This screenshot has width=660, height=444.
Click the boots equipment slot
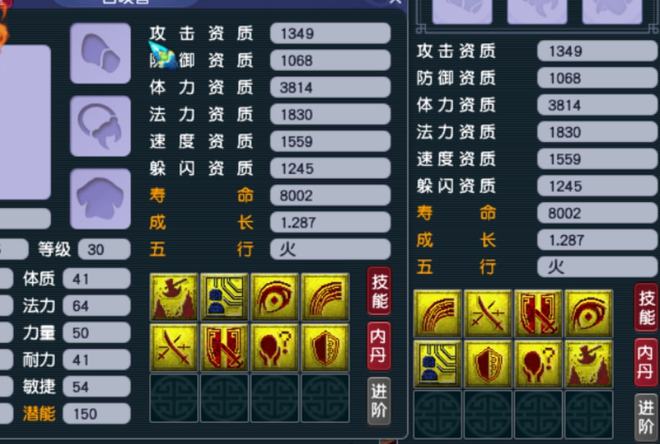coord(100,53)
